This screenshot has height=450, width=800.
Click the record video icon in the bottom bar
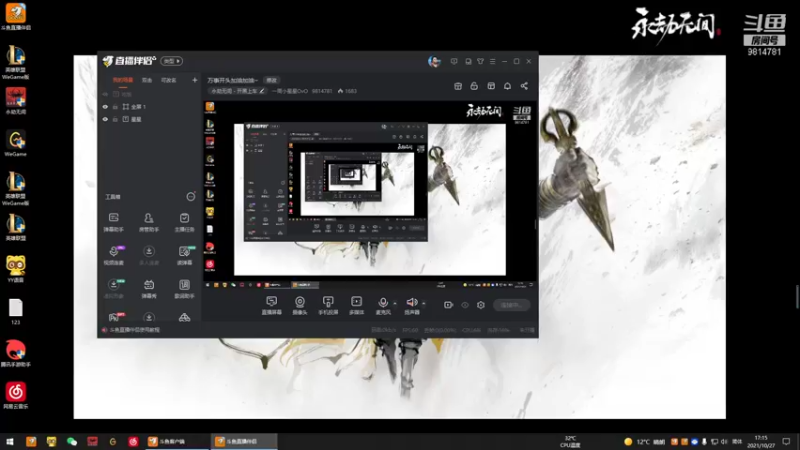(448, 305)
